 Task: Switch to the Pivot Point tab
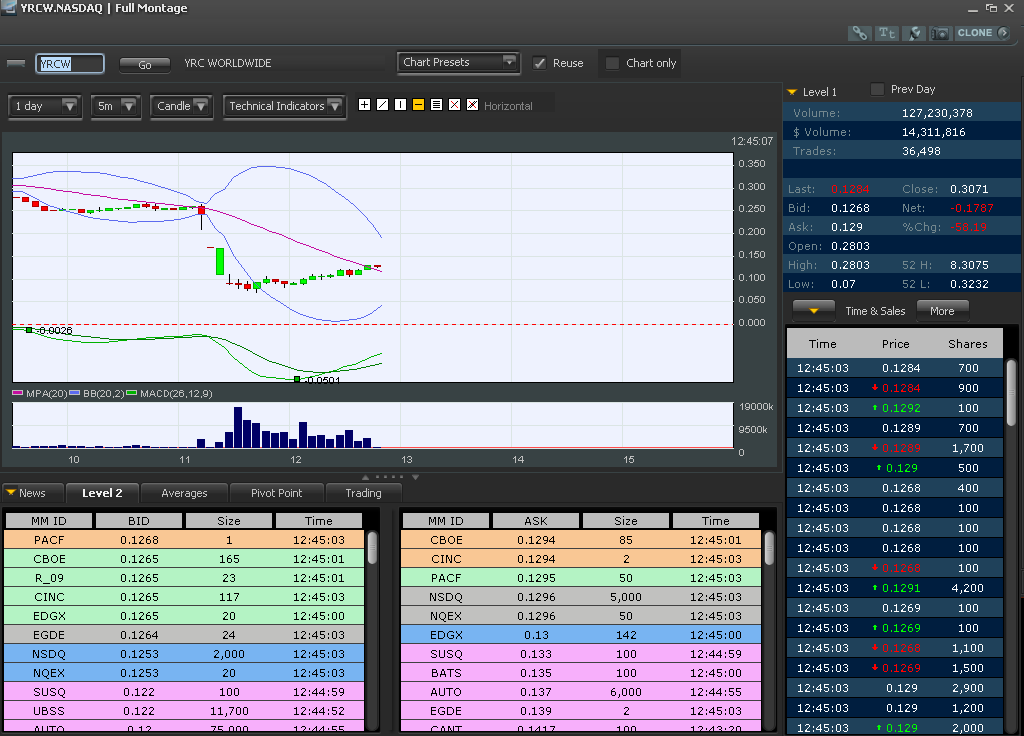click(277, 492)
